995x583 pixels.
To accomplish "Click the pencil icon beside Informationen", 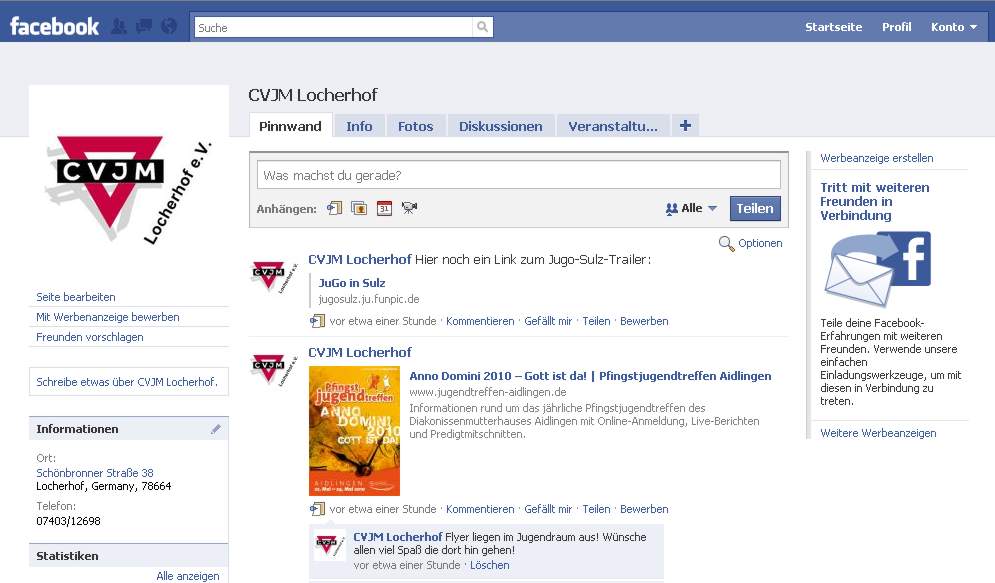I will pyautogui.click(x=216, y=429).
